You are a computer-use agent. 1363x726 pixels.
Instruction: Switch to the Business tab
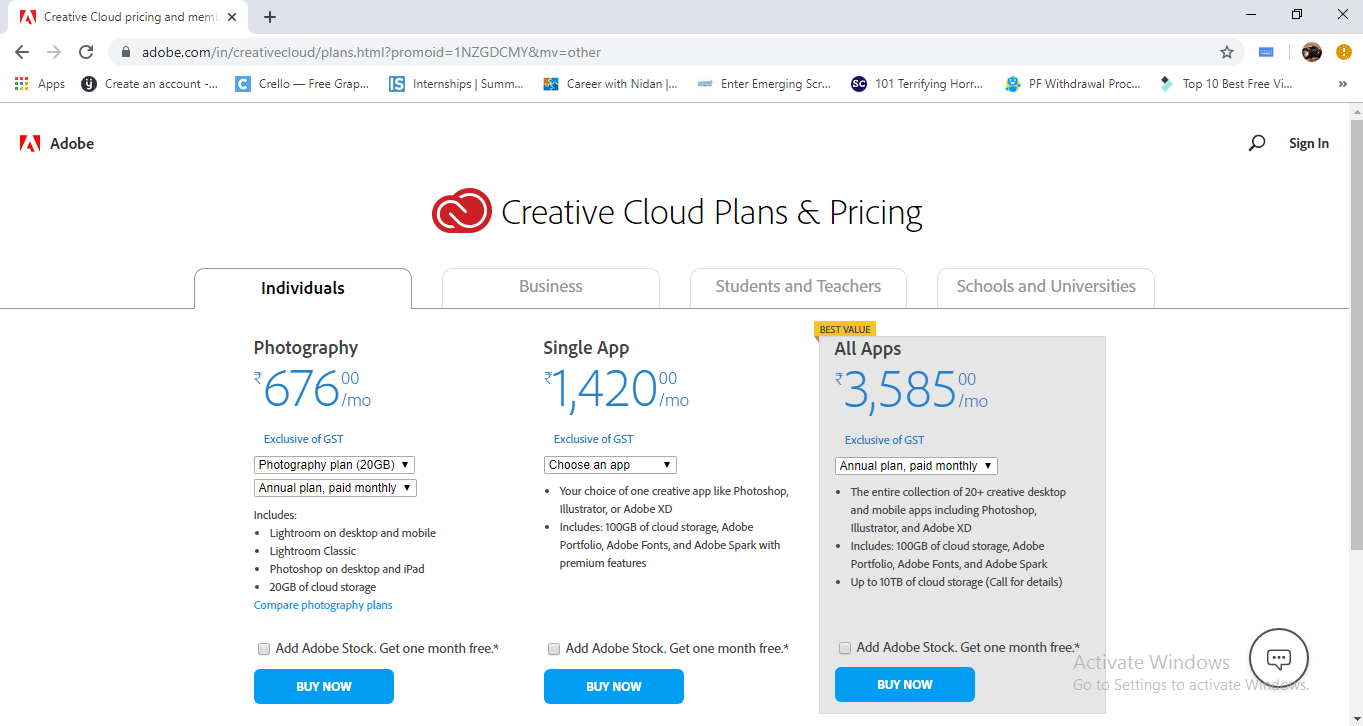click(550, 286)
